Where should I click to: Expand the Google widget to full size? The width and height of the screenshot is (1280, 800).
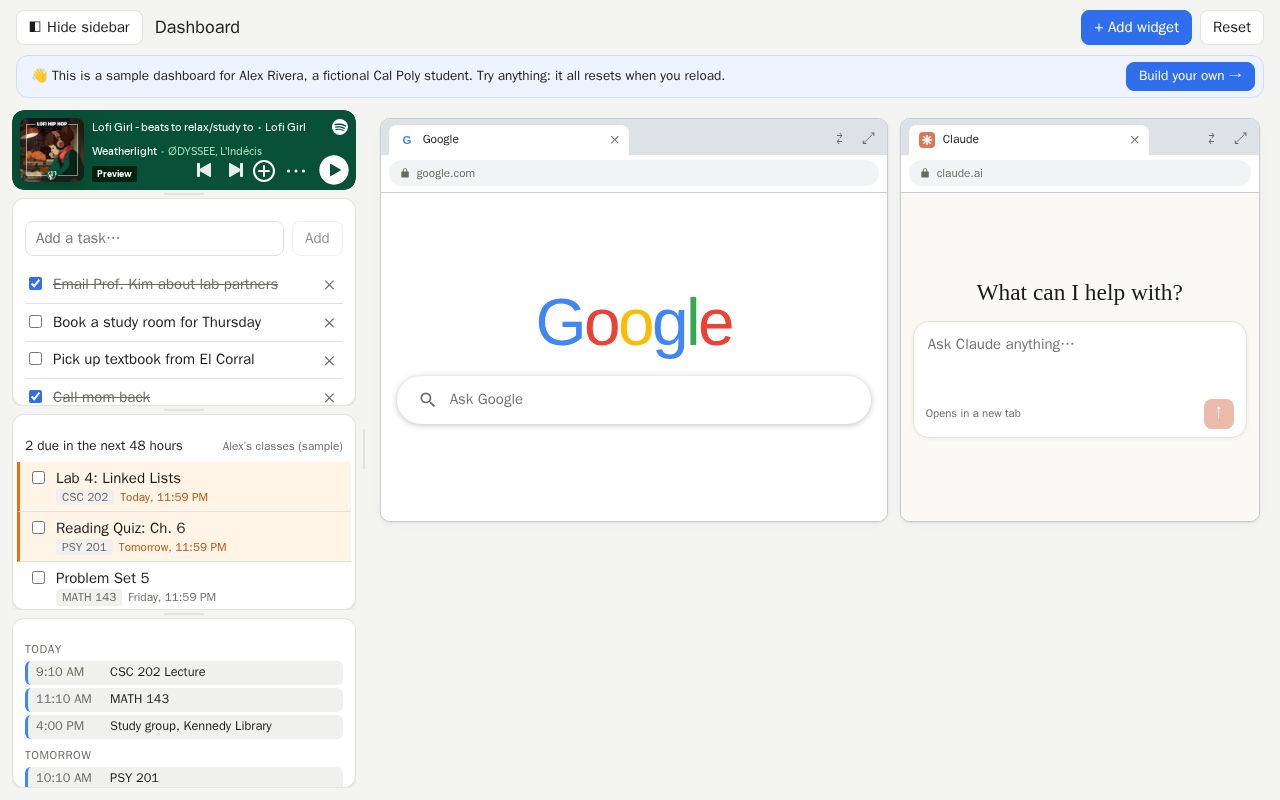869,139
